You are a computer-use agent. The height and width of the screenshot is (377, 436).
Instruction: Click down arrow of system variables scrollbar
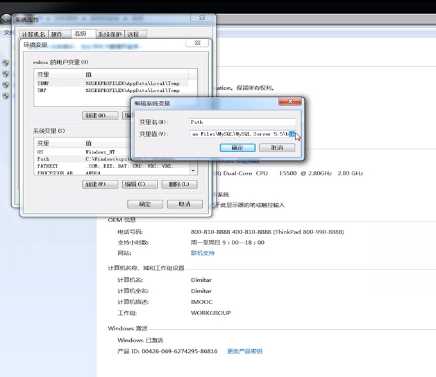(193, 171)
